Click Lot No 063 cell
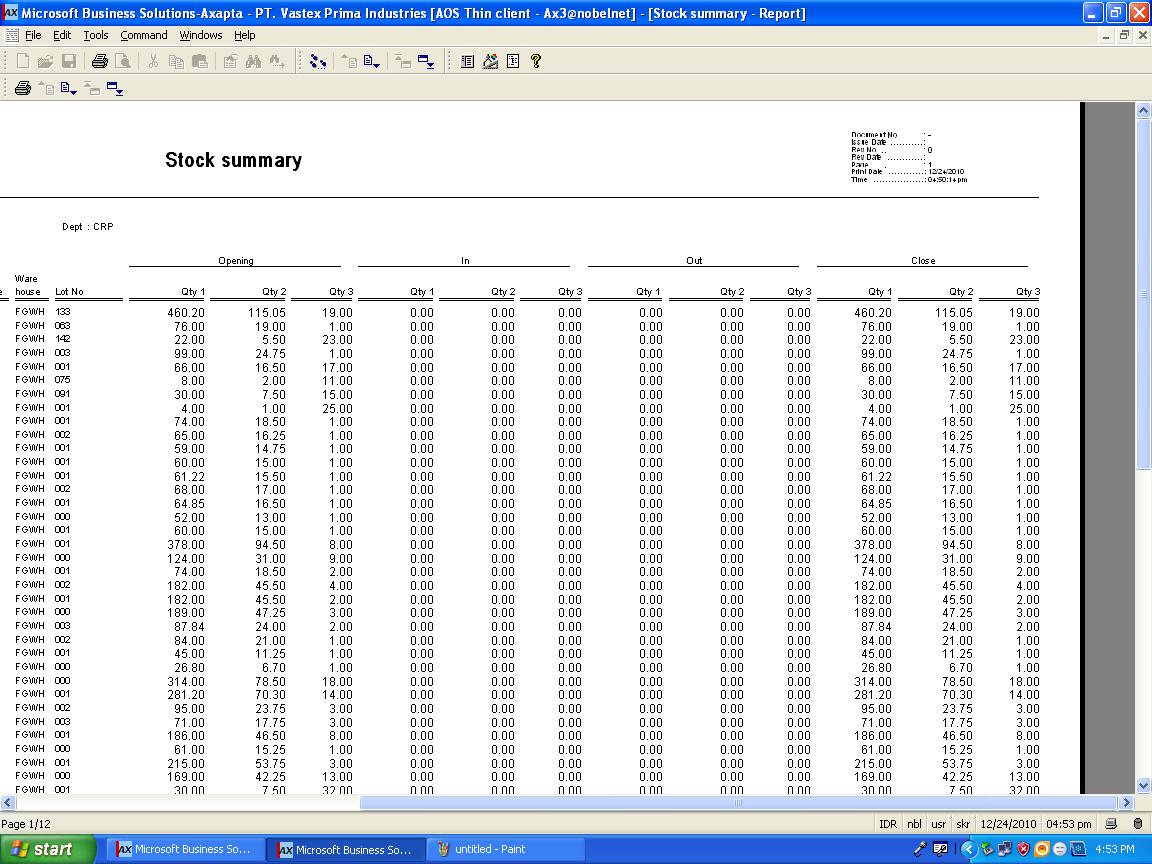This screenshot has height=864, width=1152. pyautogui.click(x=62, y=325)
